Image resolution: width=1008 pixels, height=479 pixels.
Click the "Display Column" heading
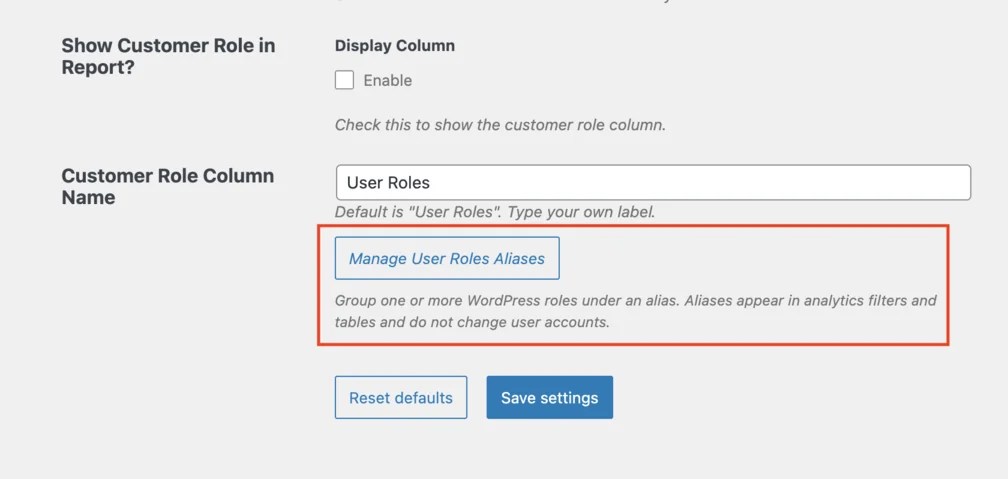[394, 46]
